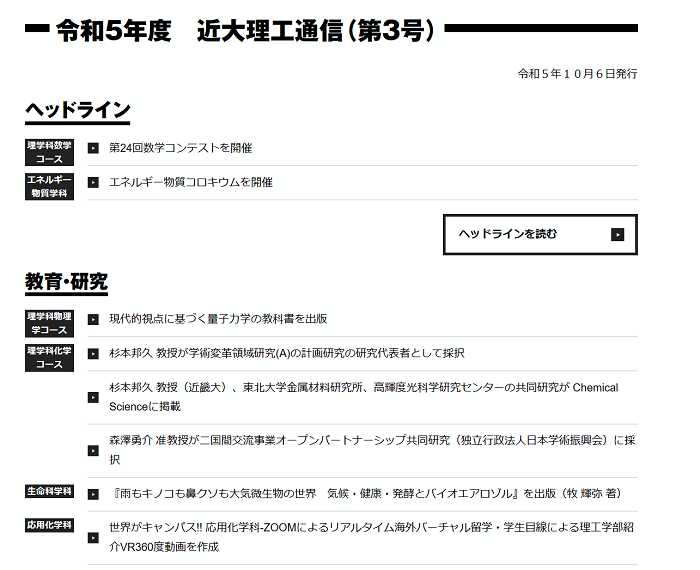Click arrow icon beside 現代的視点に基づく量子力学の教科書

coord(93,320)
